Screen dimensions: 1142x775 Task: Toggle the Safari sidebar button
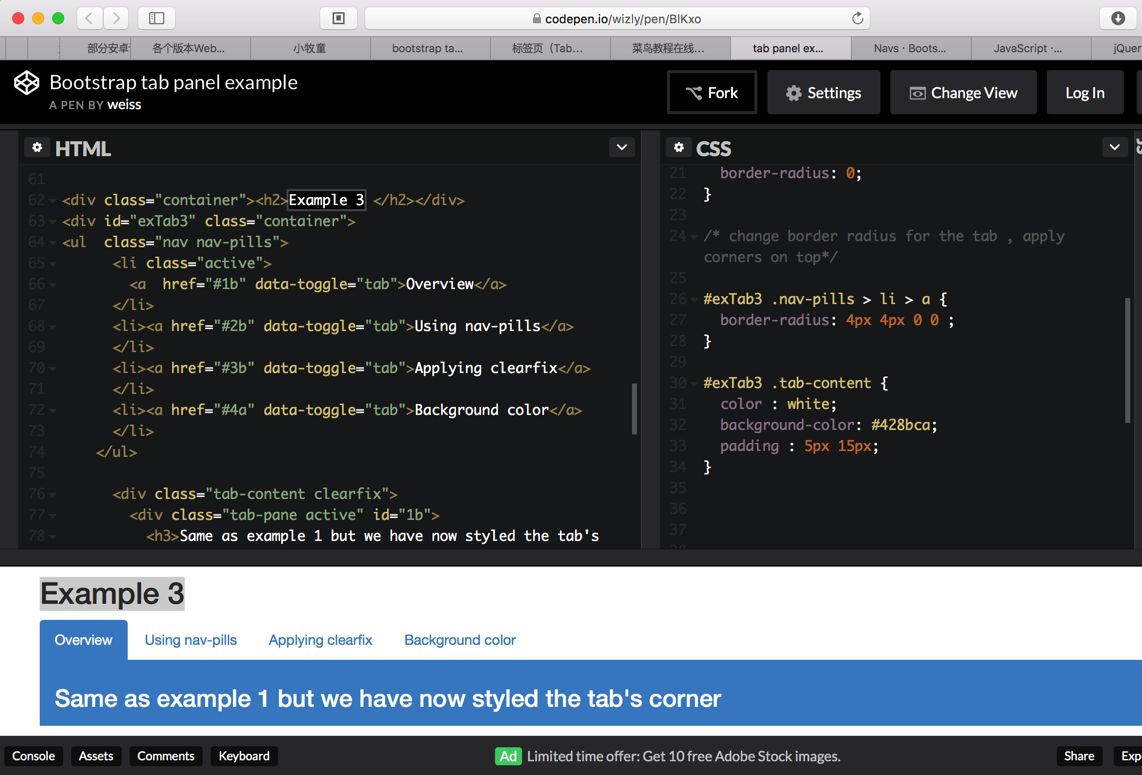point(157,18)
